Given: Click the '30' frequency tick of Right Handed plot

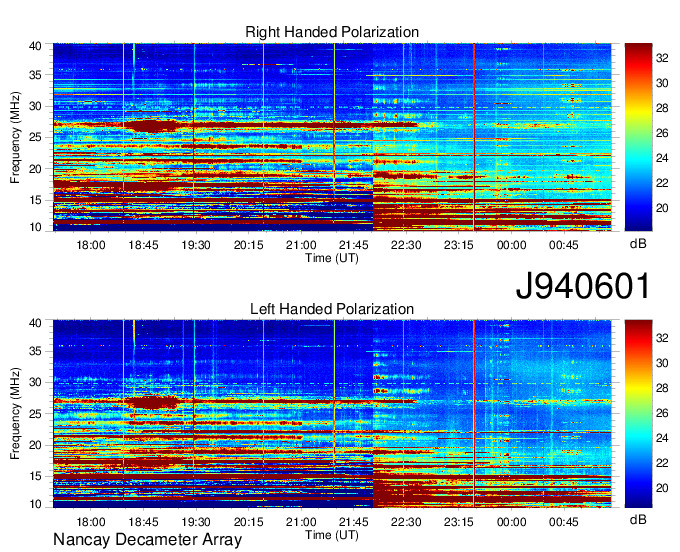Looking at the screenshot, I should (36, 106).
